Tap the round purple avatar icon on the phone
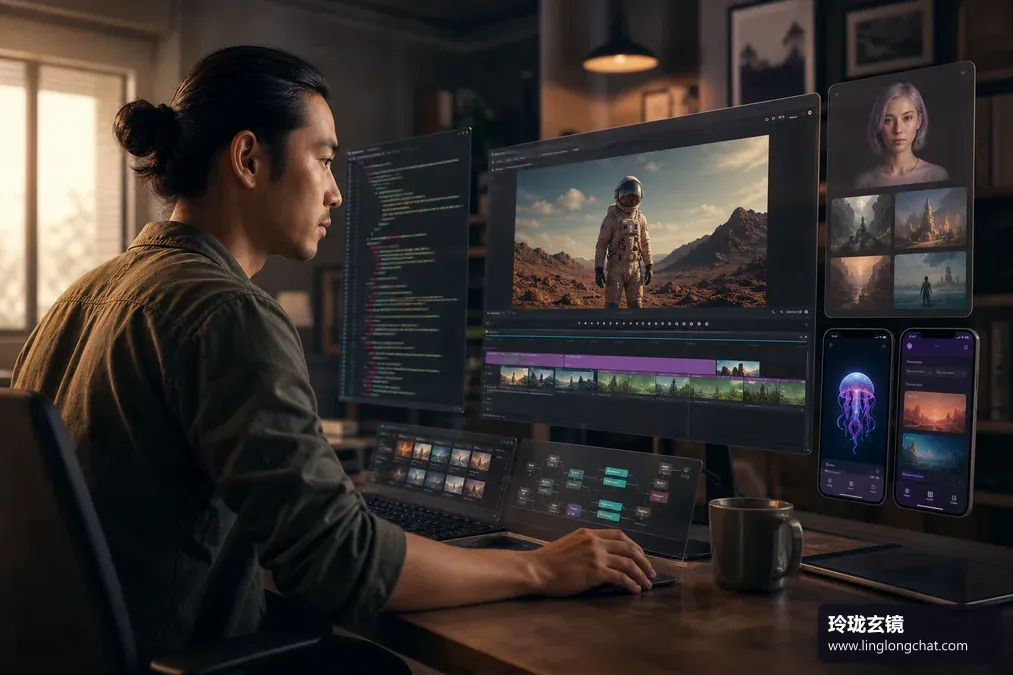This screenshot has height=675, width=1013. [x=910, y=346]
